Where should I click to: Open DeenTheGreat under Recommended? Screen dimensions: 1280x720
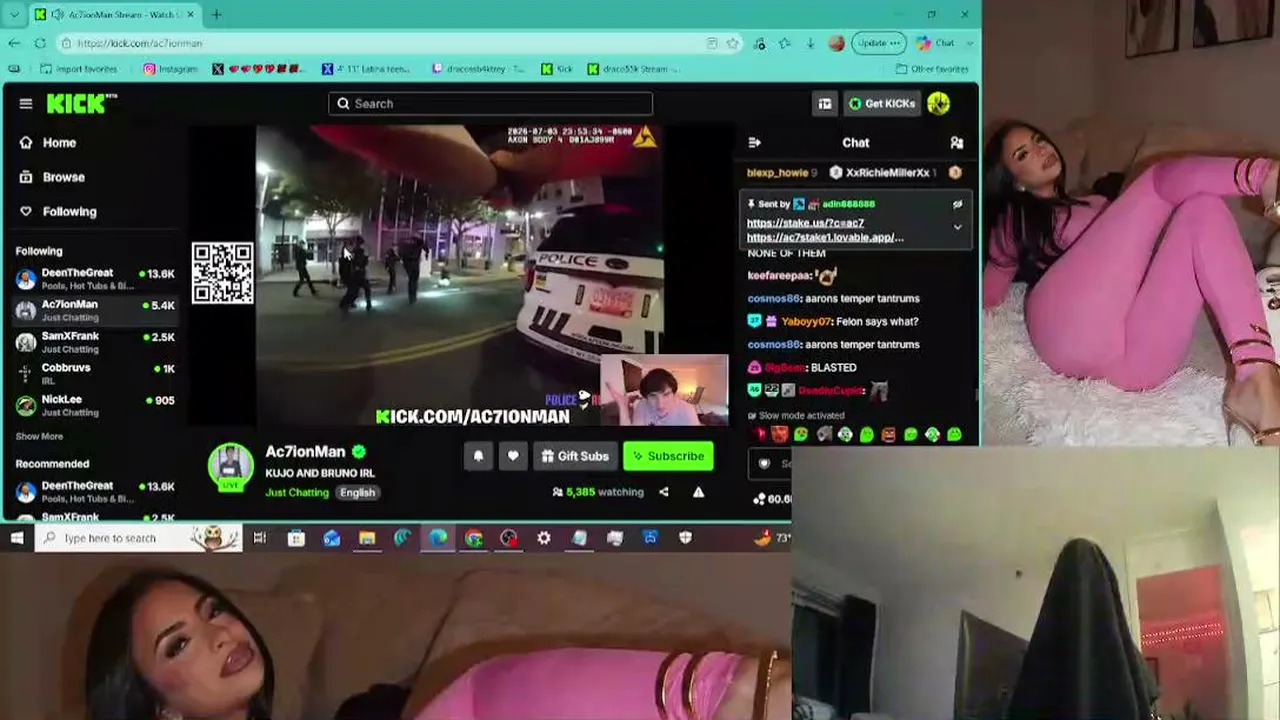[x=95, y=491]
